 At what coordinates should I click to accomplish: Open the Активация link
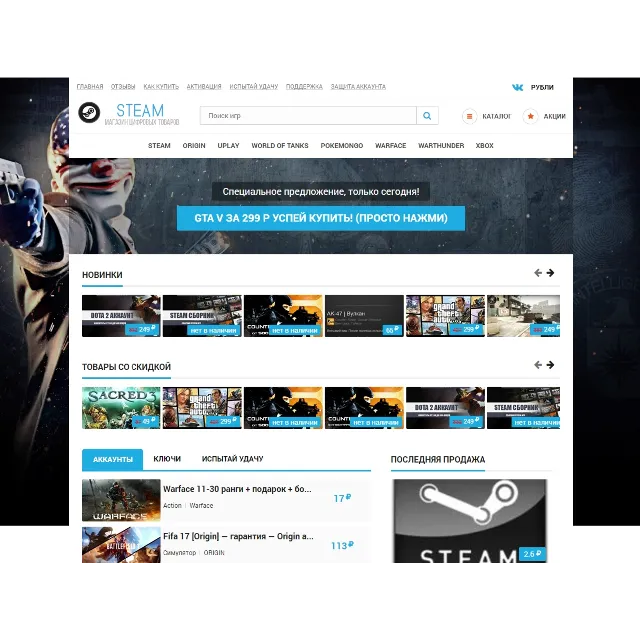point(204,87)
